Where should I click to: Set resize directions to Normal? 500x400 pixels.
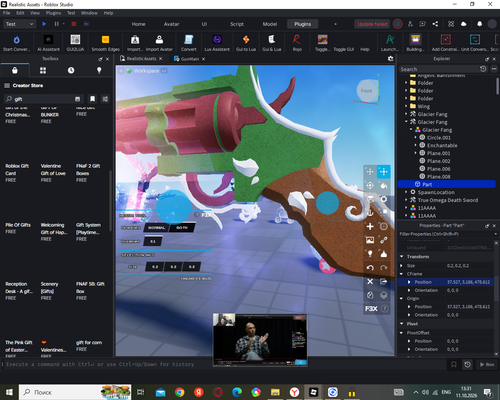pyautogui.click(x=157, y=228)
